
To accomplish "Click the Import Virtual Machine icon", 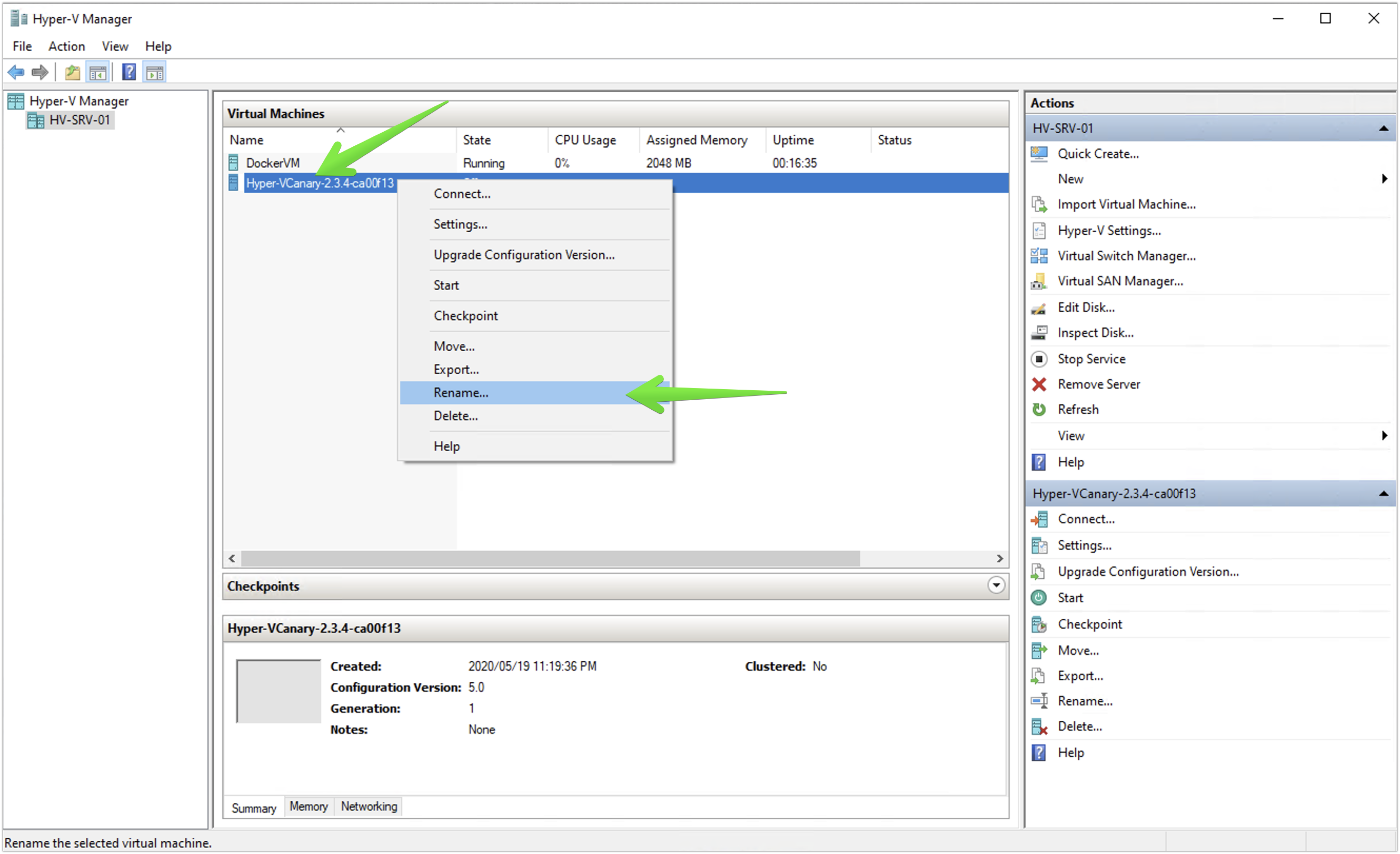I will click(1039, 205).
